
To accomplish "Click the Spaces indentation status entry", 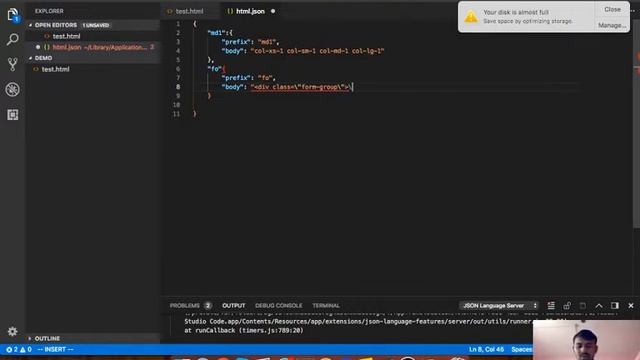I will [x=522, y=350].
